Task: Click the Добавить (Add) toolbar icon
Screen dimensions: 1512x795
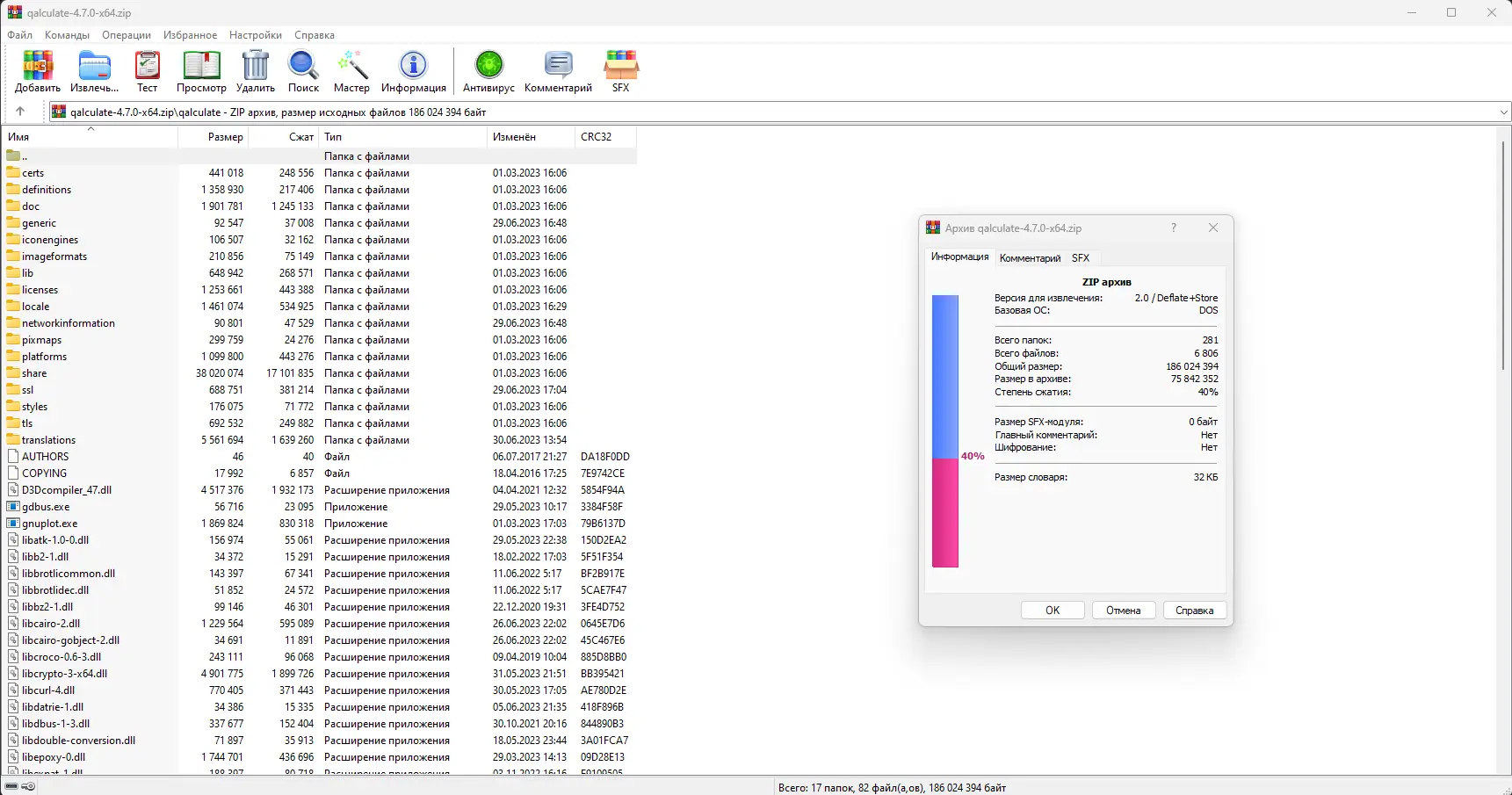Action: point(38,66)
